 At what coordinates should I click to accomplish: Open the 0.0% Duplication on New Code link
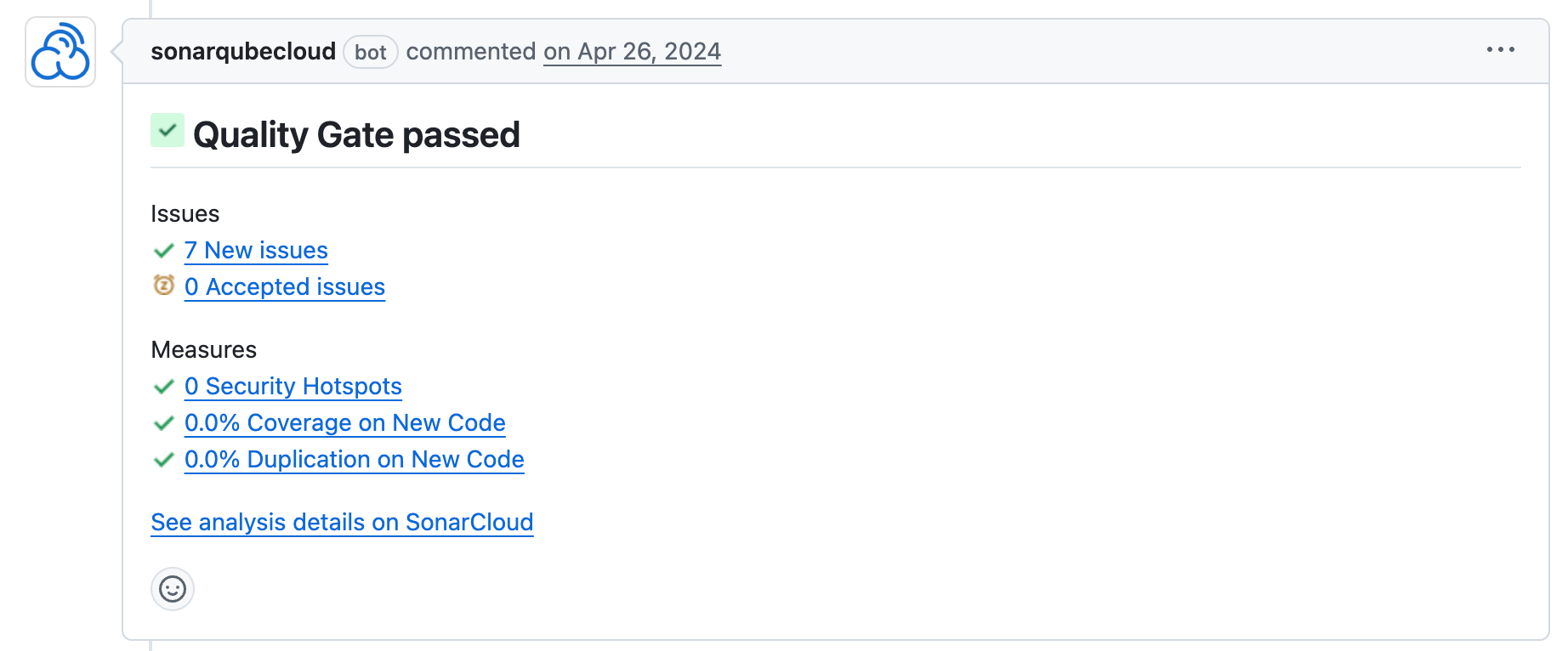355,460
